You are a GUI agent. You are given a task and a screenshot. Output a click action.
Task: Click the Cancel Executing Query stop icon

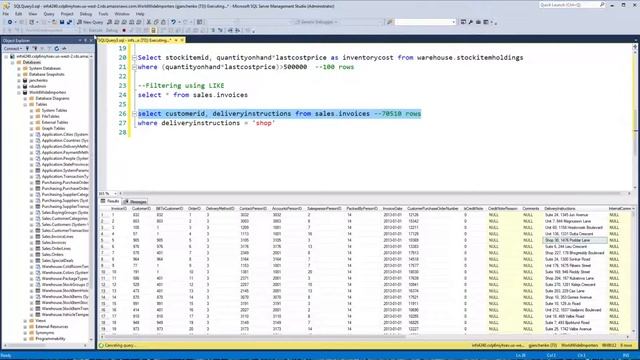124,30
